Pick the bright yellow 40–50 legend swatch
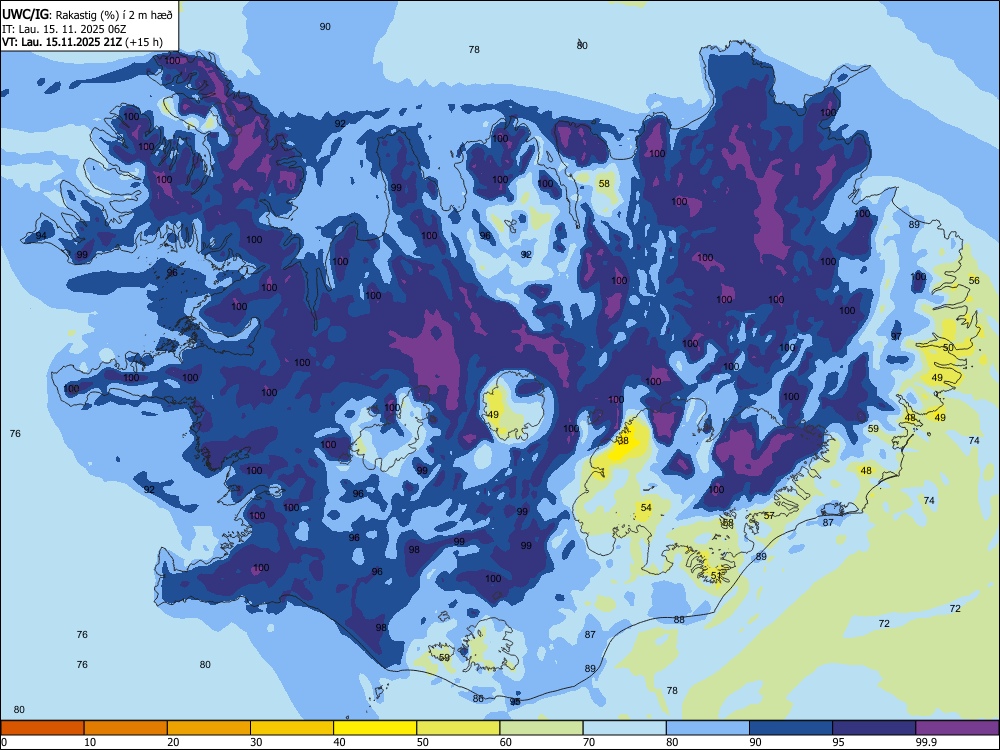The image size is (1000, 750). click(x=375, y=728)
